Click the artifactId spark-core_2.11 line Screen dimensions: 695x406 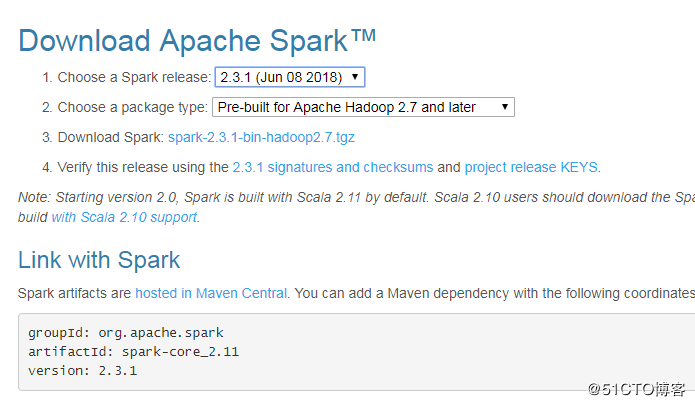point(134,351)
